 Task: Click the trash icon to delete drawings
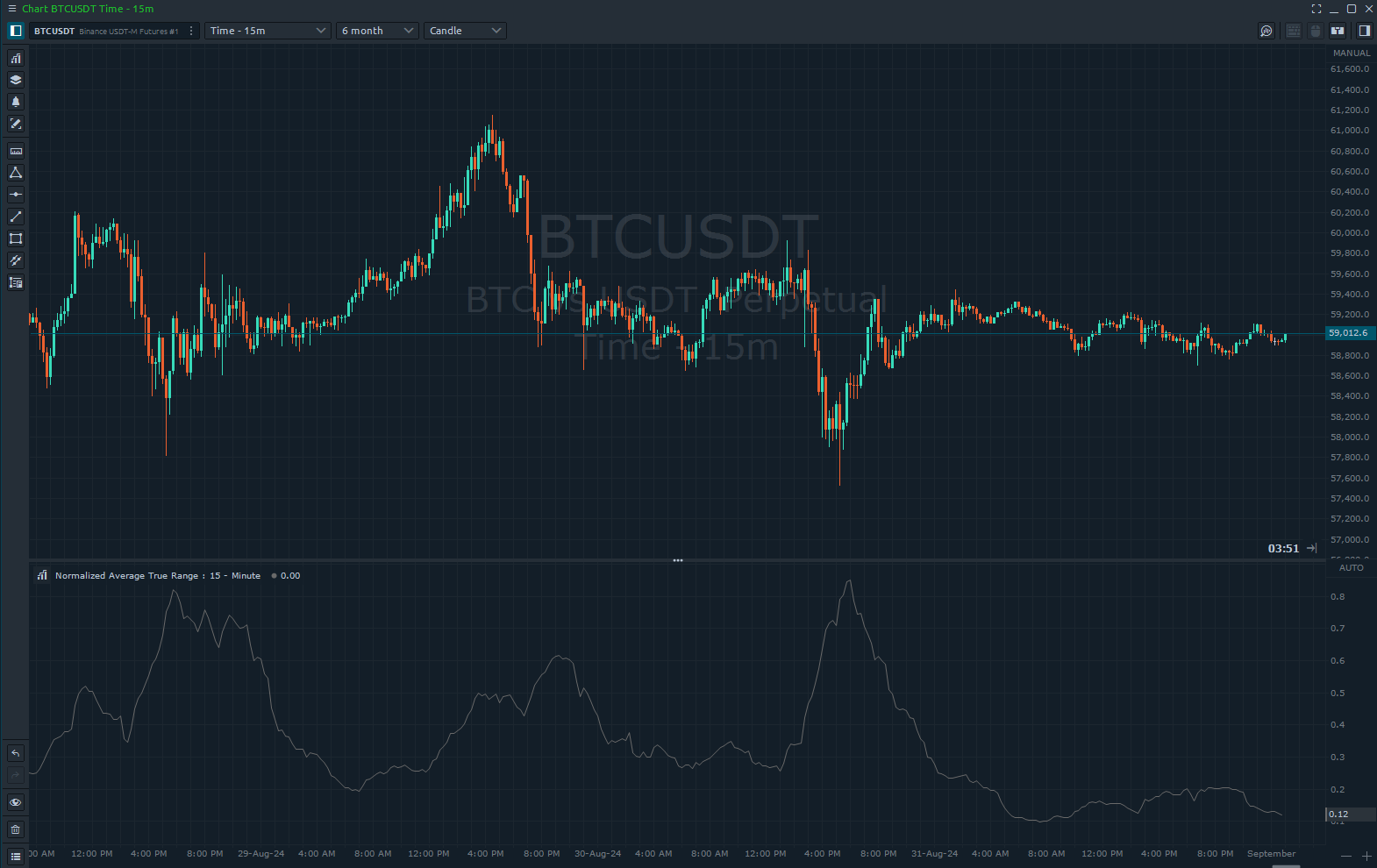tap(16, 829)
